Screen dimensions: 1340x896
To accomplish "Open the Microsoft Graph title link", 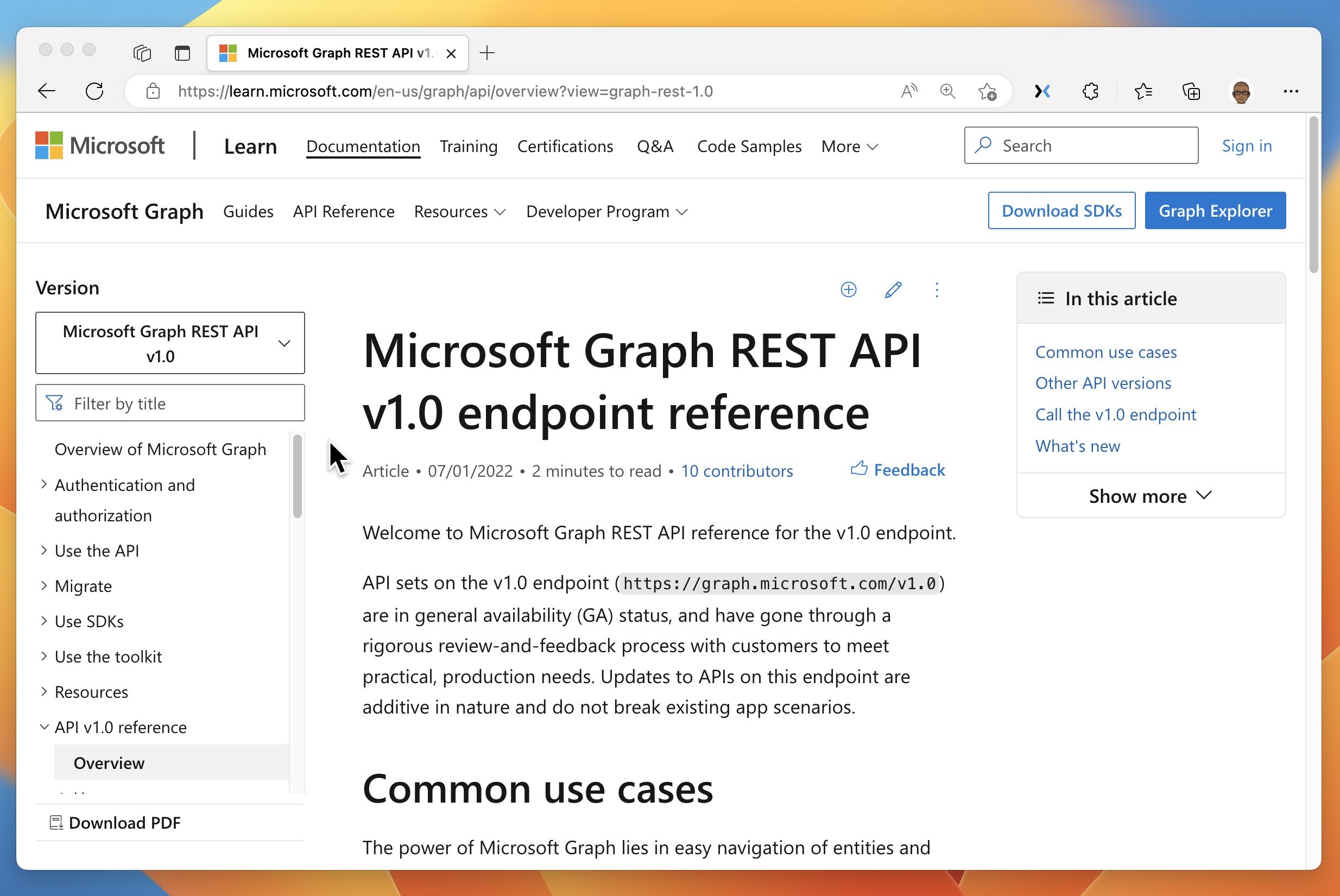I will click(x=124, y=211).
